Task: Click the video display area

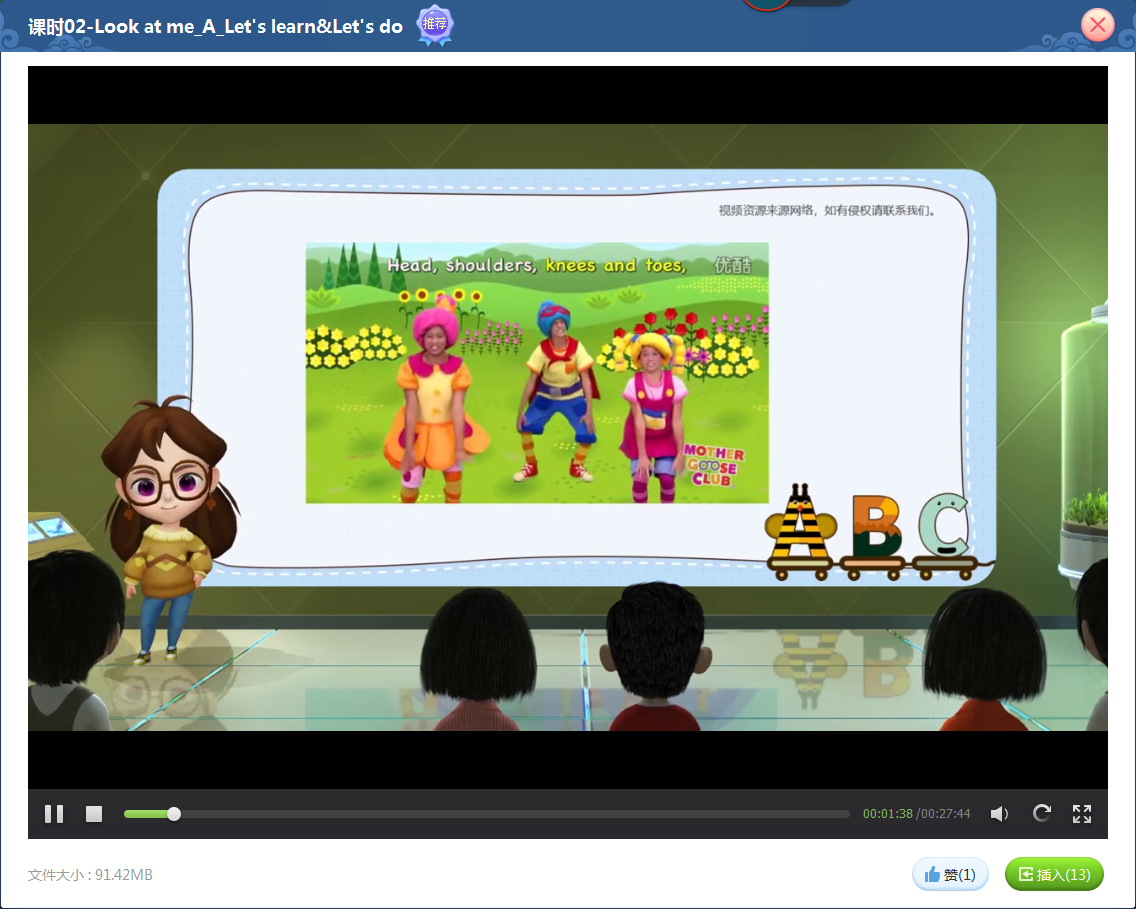Action: [x=567, y=427]
